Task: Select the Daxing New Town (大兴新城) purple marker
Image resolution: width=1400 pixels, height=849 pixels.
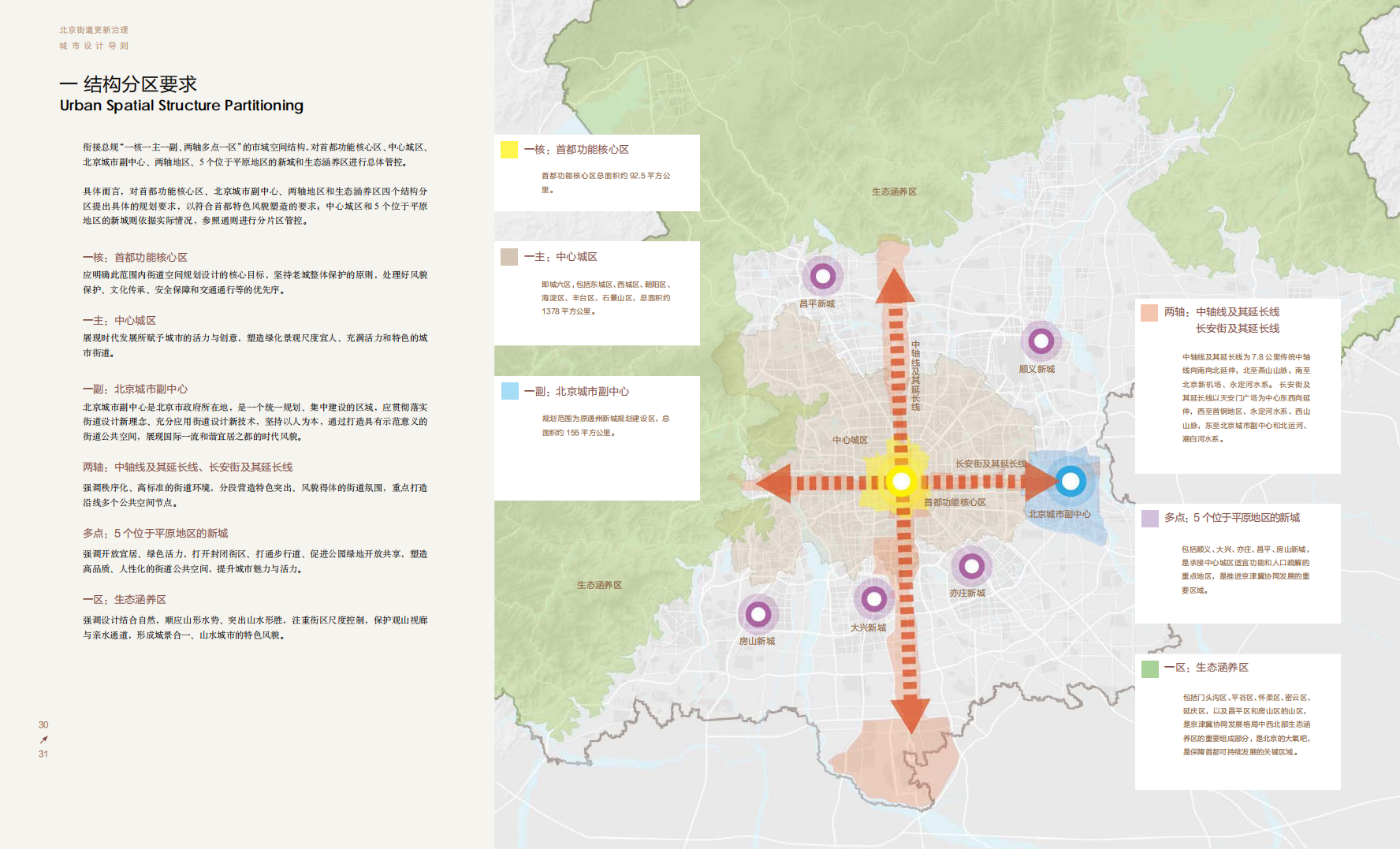Action: [x=873, y=600]
